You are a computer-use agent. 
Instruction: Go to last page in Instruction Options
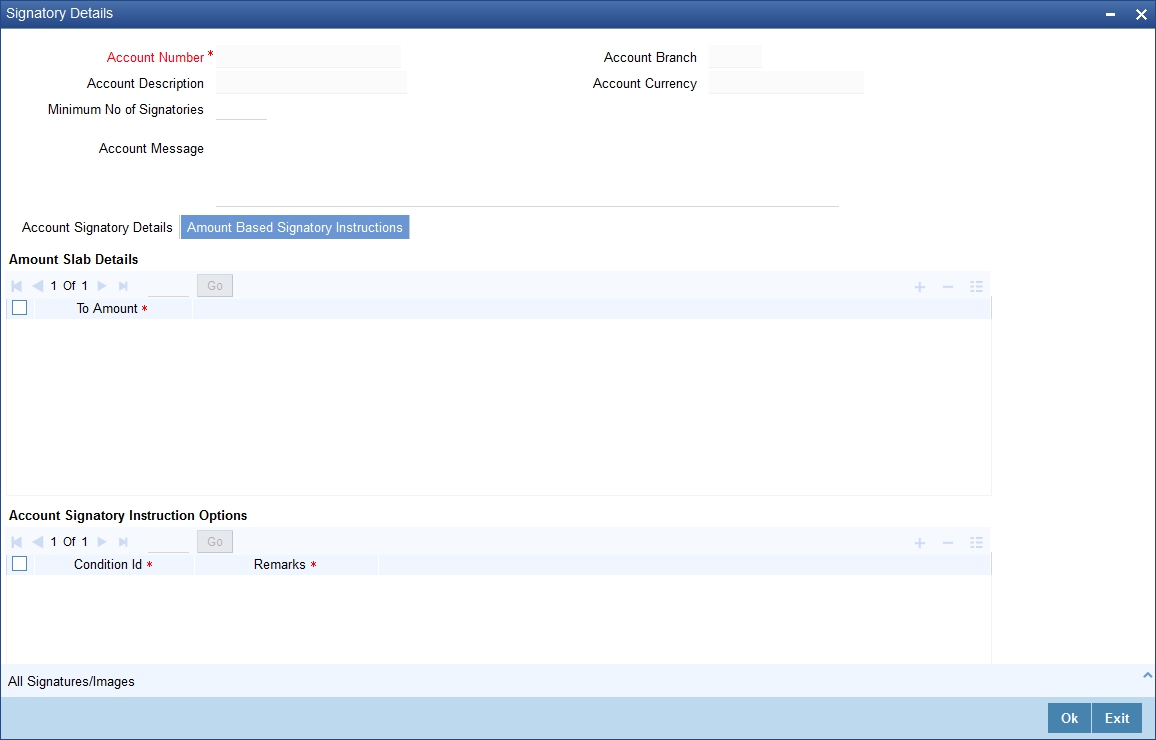[x=123, y=542]
